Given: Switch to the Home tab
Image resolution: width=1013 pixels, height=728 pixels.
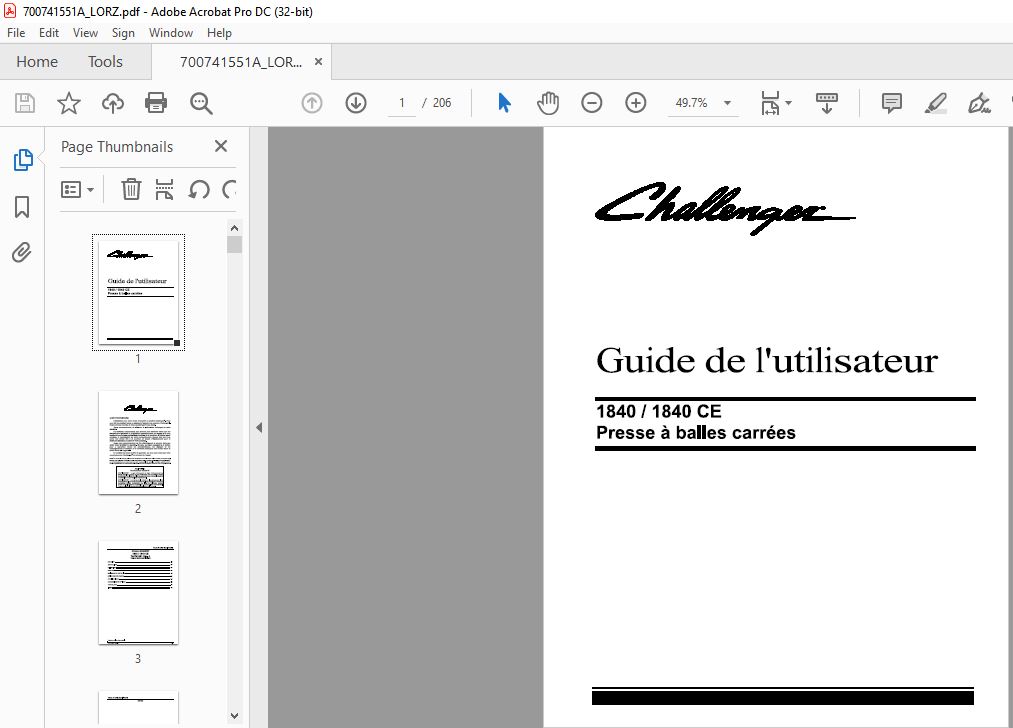Looking at the screenshot, I should [37, 61].
